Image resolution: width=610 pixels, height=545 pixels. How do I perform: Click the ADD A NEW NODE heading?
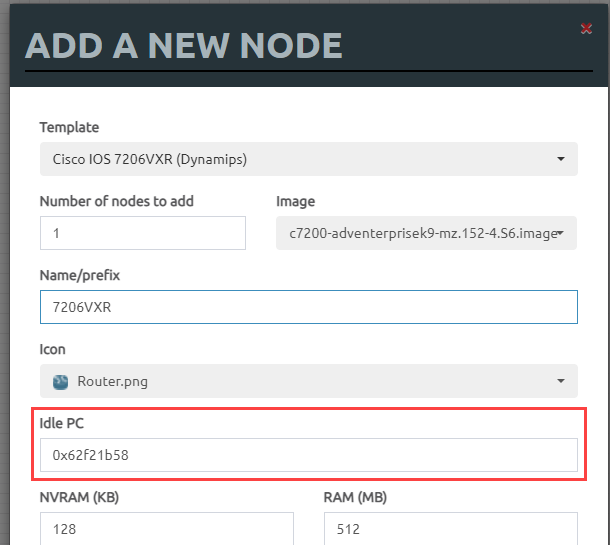point(184,46)
